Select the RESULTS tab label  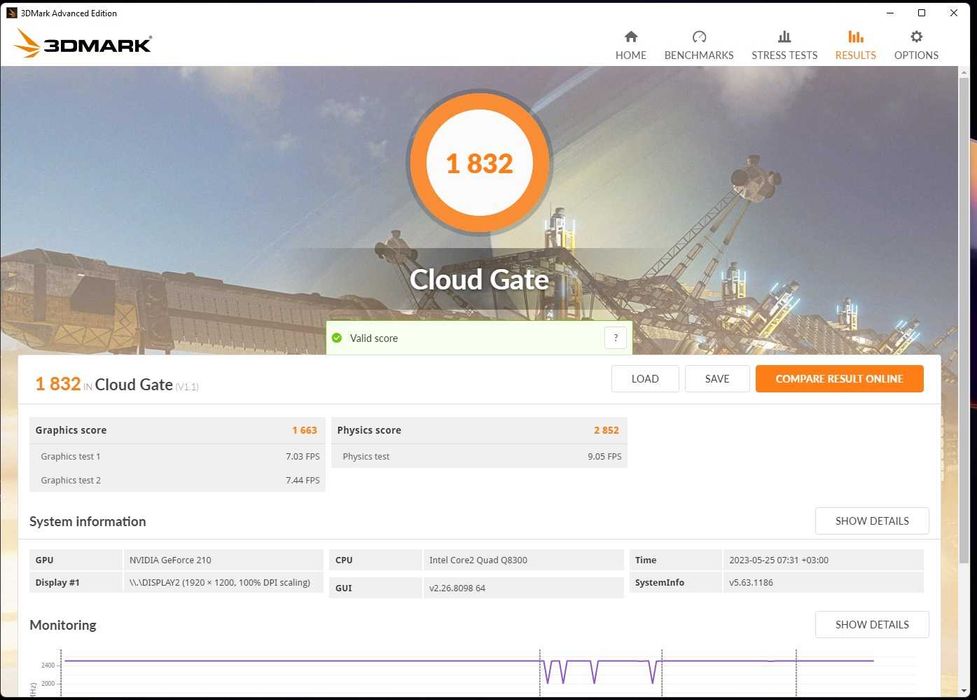(855, 55)
